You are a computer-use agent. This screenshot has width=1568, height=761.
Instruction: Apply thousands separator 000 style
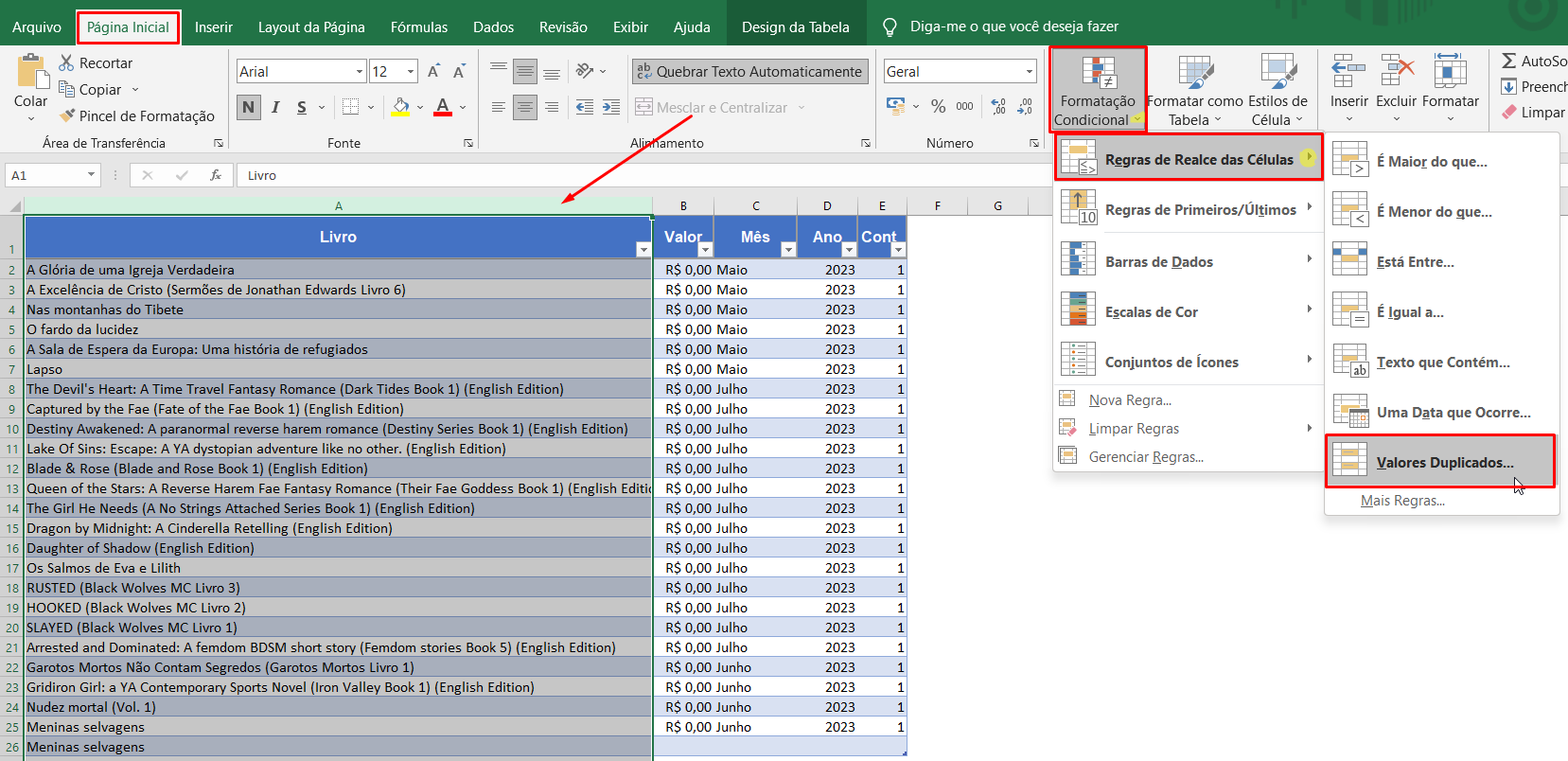[964, 107]
